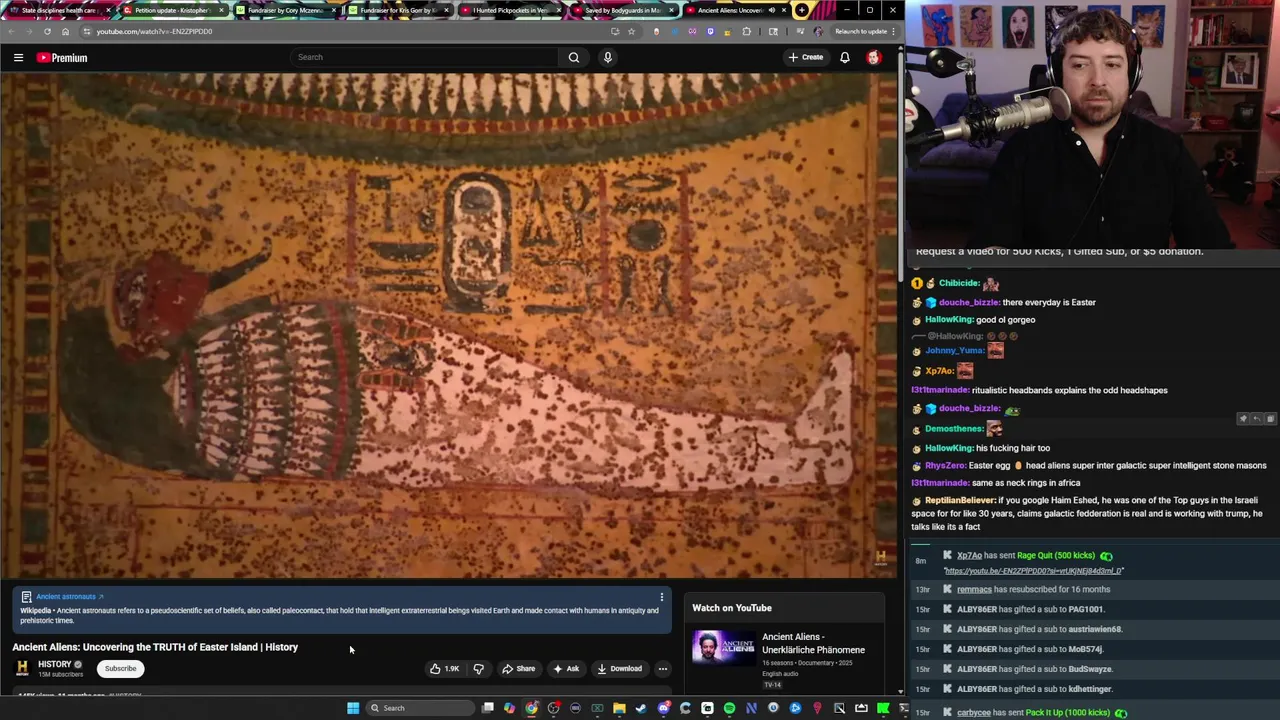Open the Windows Start menu
Screen dimensions: 1280x720
pos(353,708)
